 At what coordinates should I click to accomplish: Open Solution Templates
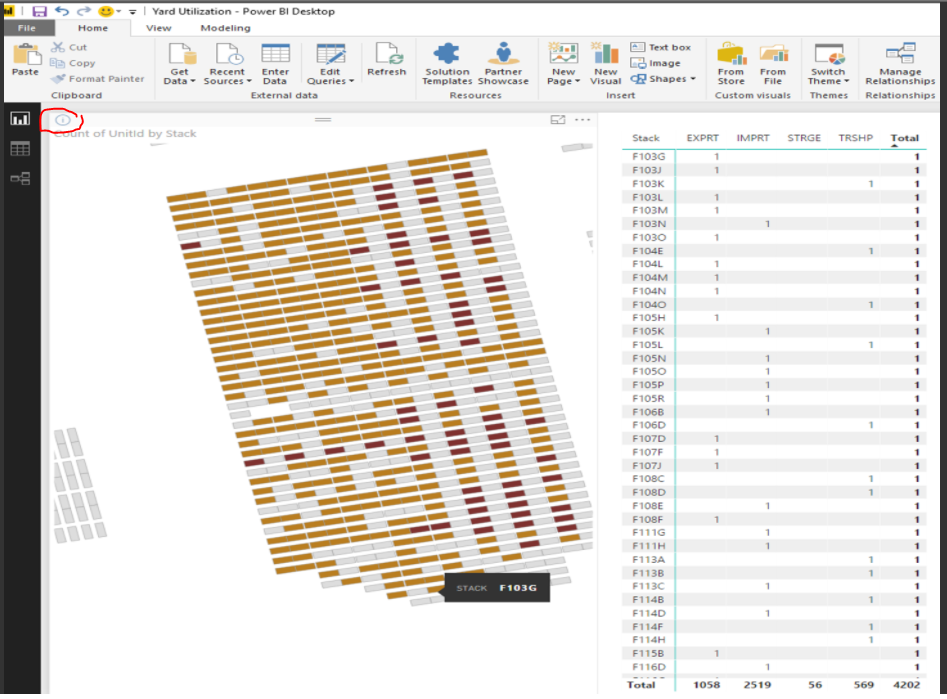[447, 63]
